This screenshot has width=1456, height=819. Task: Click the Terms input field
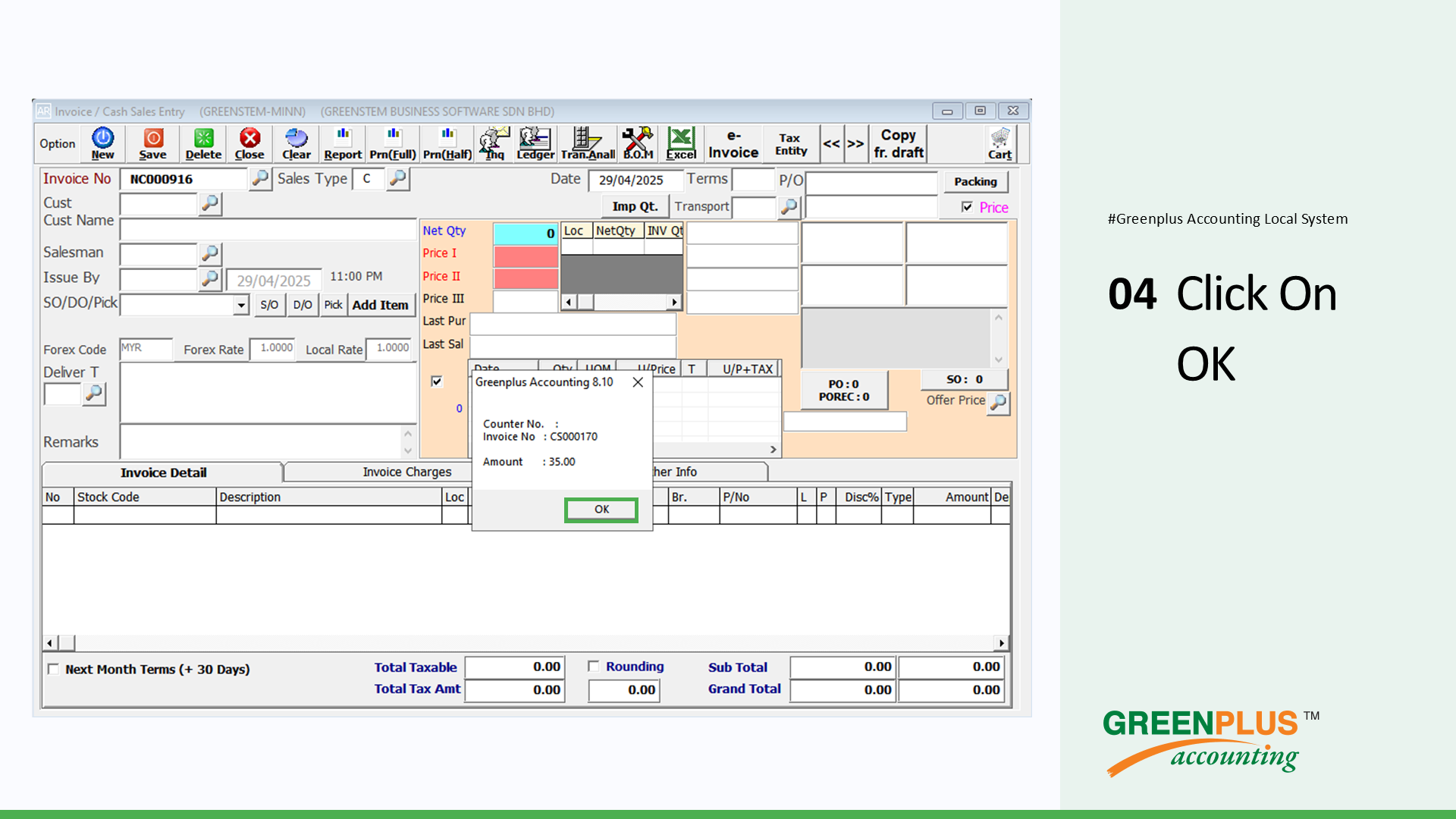[753, 180]
